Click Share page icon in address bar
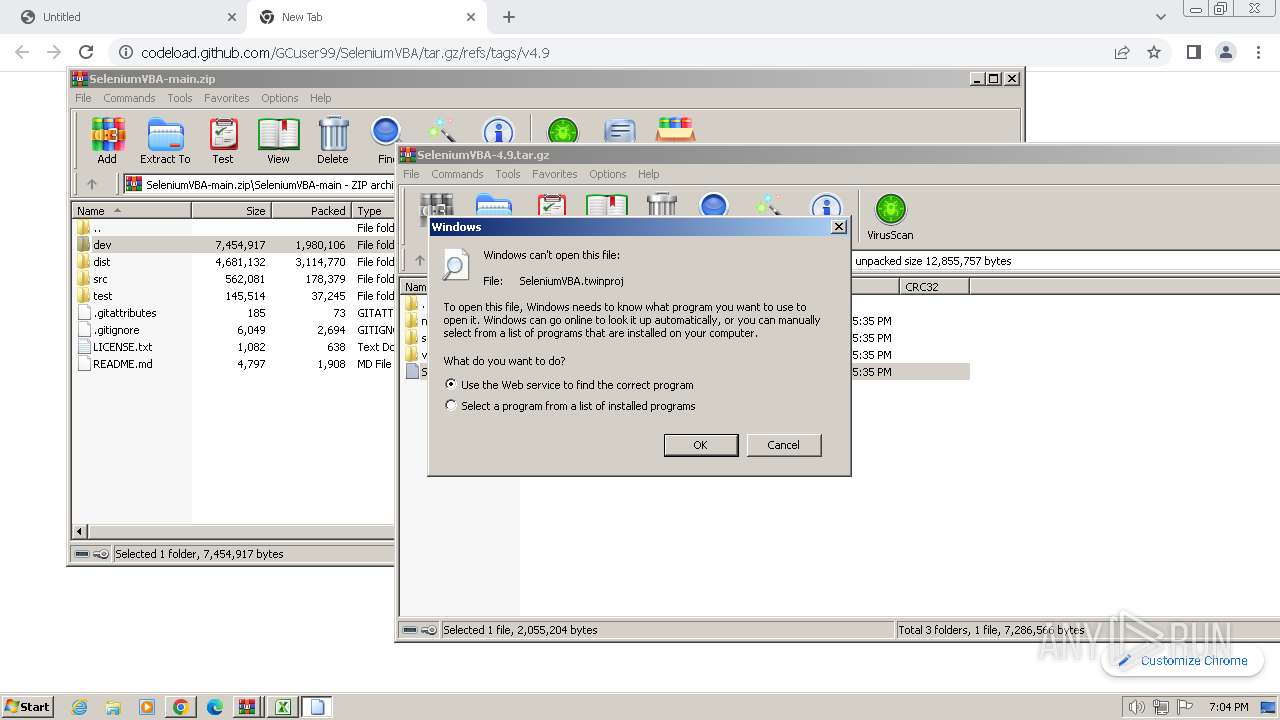The width and height of the screenshot is (1280, 720). (1122, 52)
